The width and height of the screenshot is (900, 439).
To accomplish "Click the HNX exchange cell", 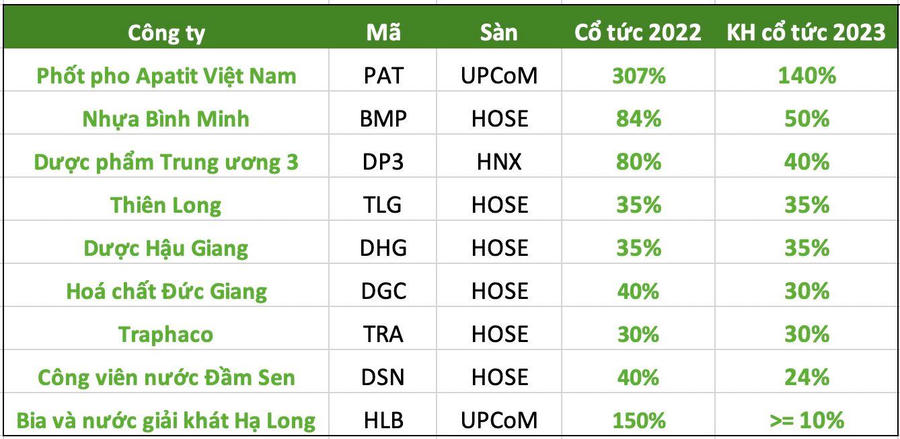I will [498, 161].
